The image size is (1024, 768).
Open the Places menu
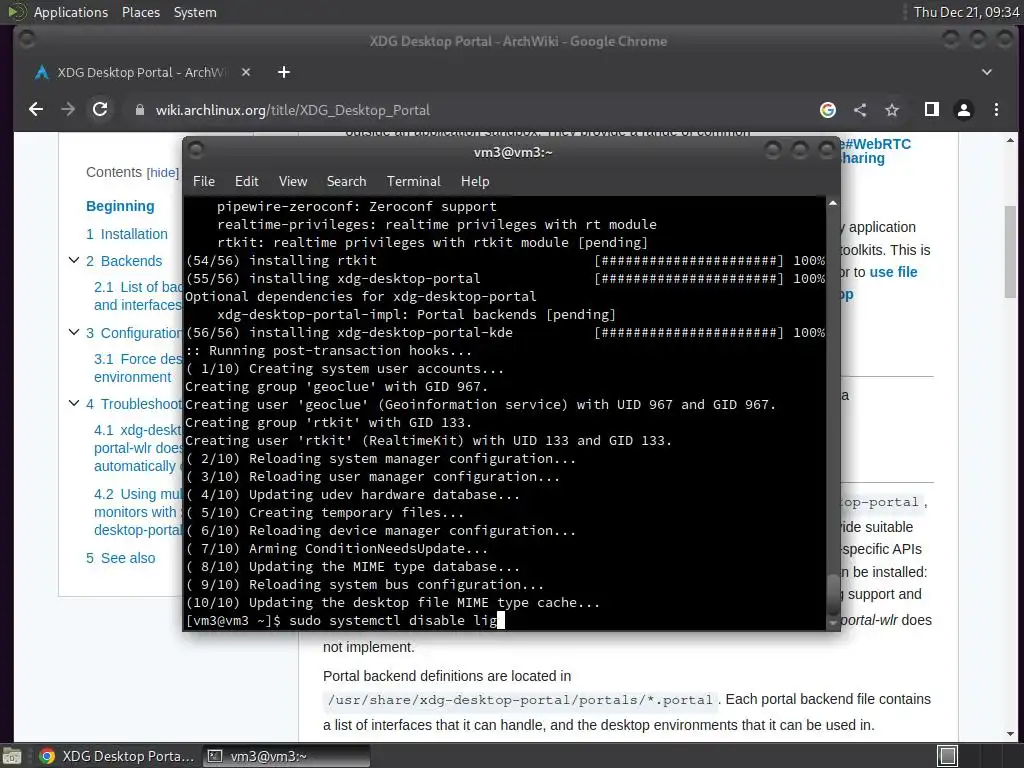pyautogui.click(x=140, y=12)
